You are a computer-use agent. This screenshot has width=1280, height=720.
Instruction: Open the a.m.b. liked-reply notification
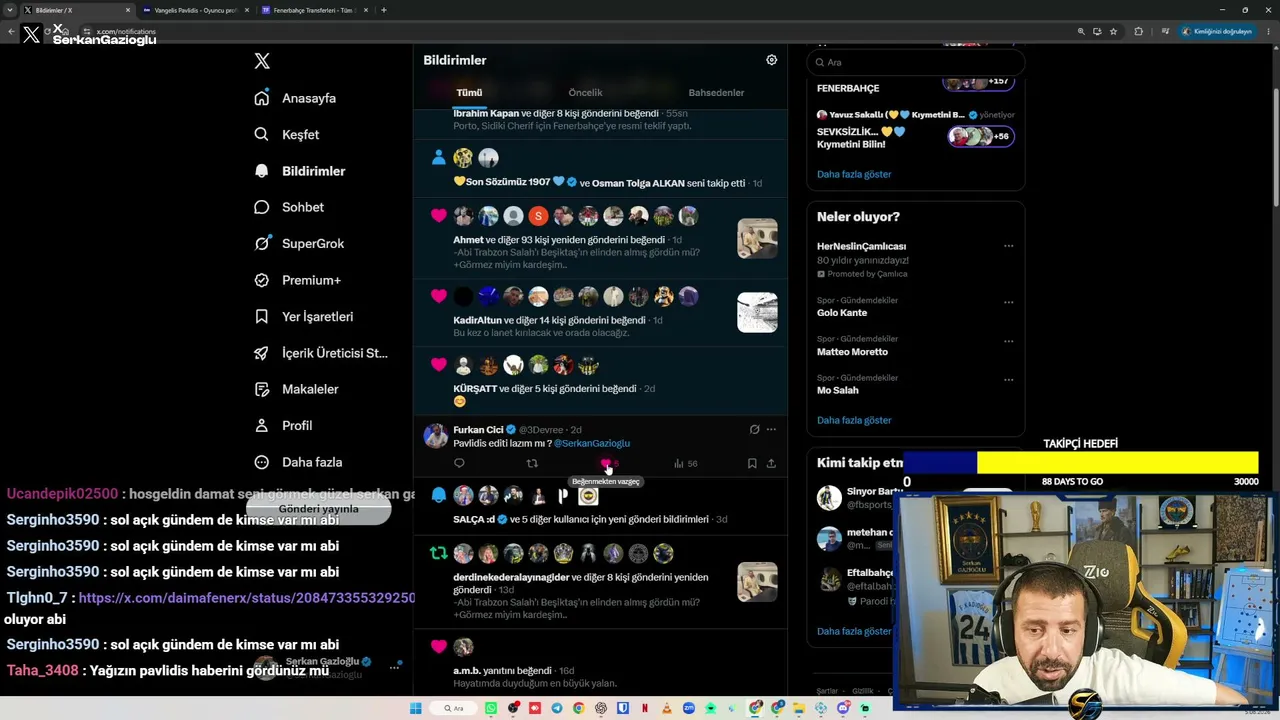pos(600,663)
